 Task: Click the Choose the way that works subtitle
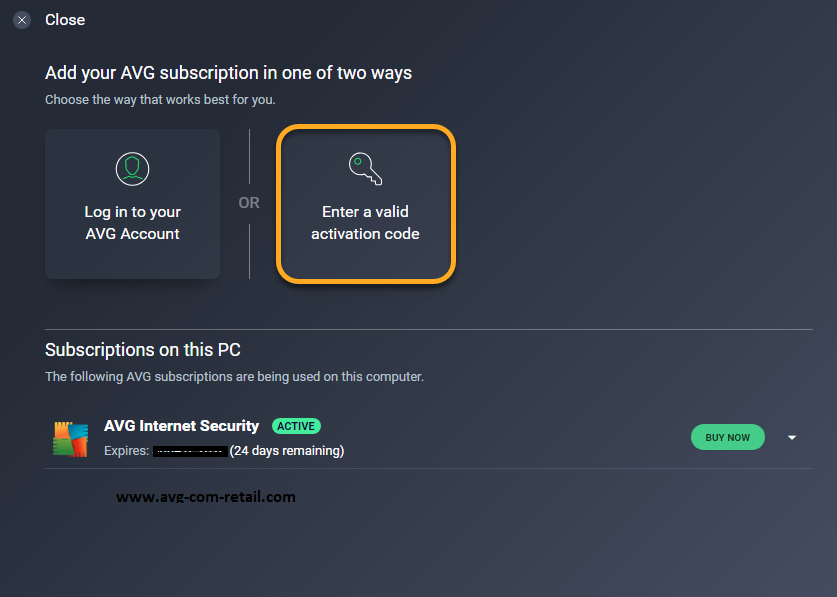160,100
